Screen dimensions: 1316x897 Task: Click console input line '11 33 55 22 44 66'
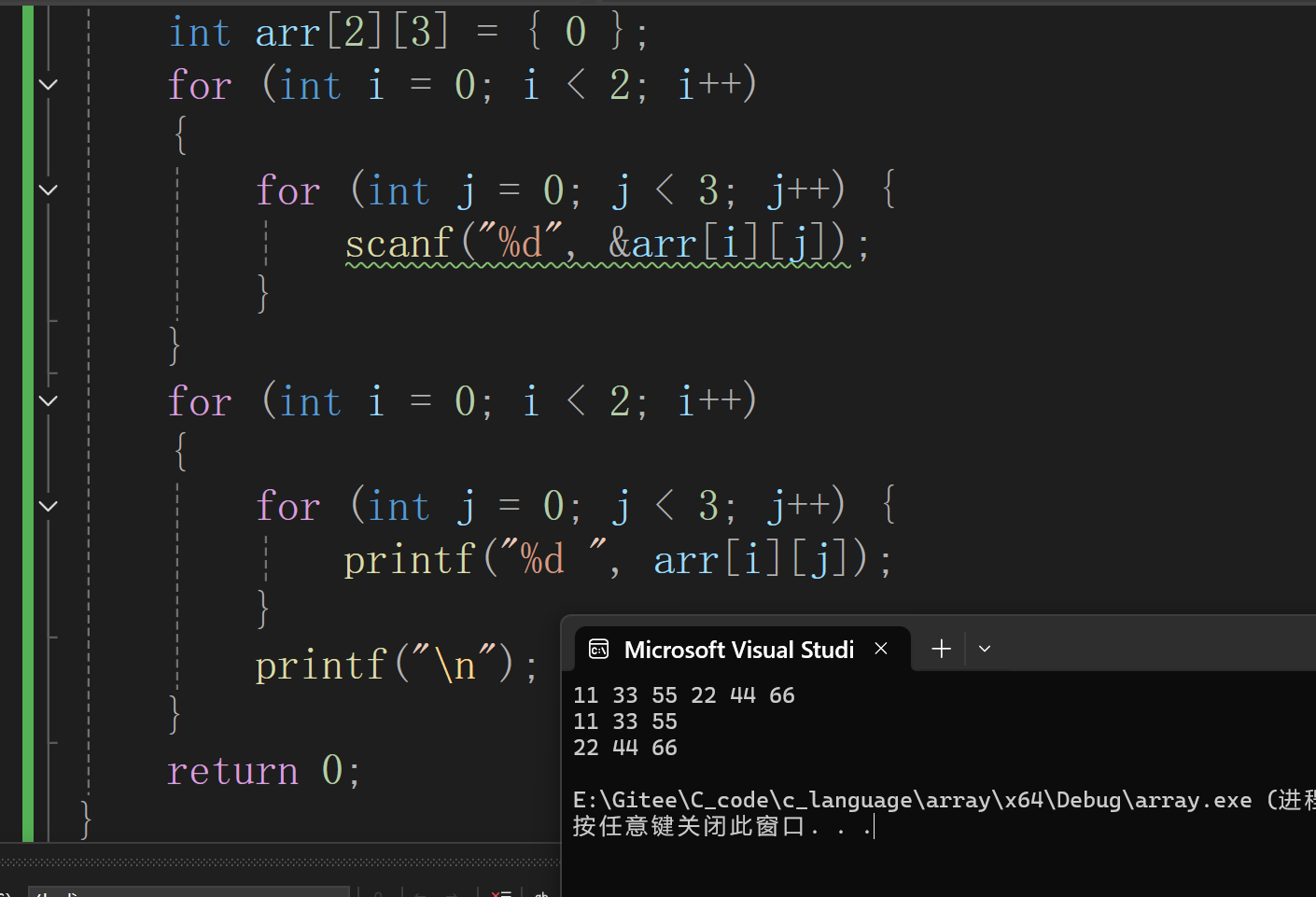pyautogui.click(x=684, y=695)
